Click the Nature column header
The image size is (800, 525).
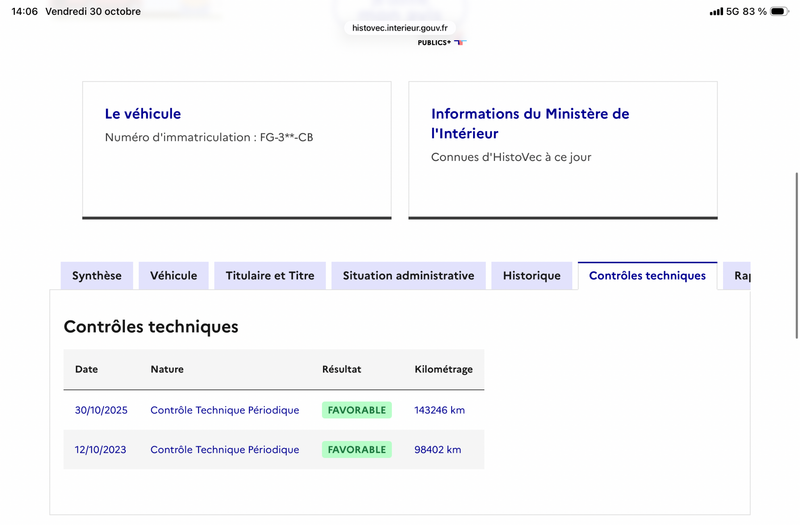[167, 369]
